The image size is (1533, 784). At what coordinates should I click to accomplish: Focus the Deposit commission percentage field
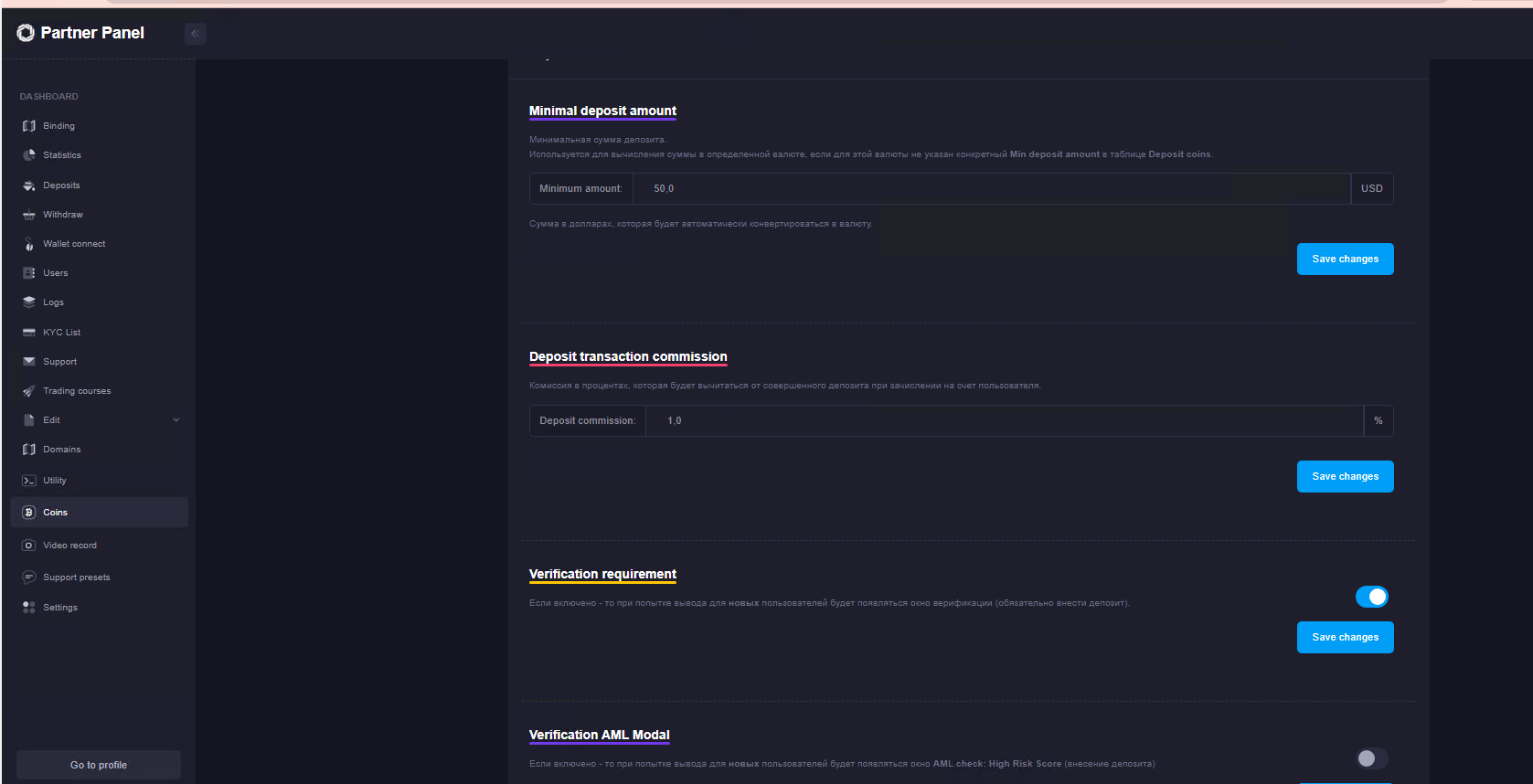pos(1004,421)
